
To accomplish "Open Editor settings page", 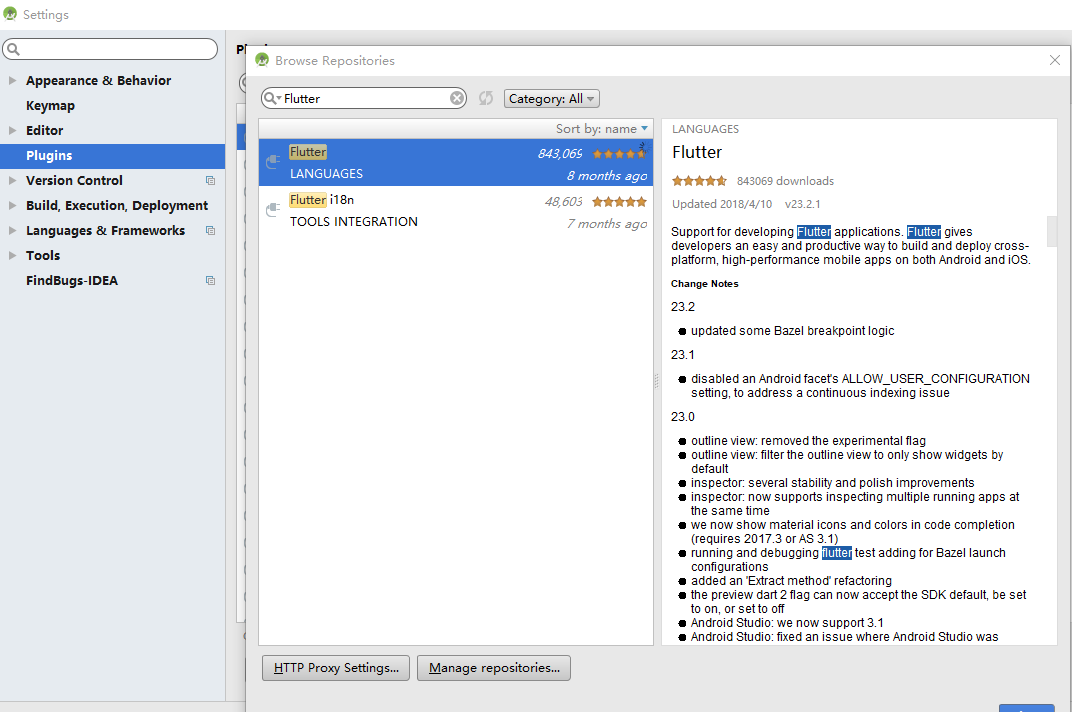I will [44, 130].
